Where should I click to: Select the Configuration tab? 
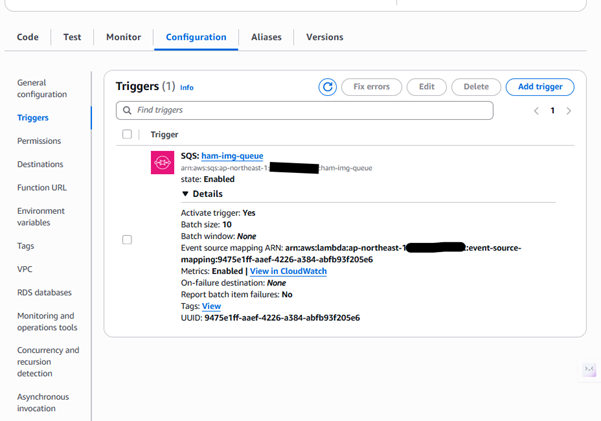pyautogui.click(x=196, y=37)
